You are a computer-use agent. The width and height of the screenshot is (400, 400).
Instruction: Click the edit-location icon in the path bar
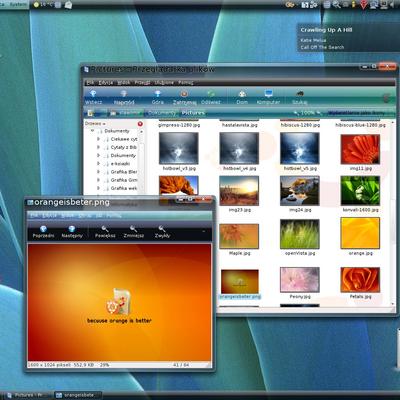tap(90, 113)
